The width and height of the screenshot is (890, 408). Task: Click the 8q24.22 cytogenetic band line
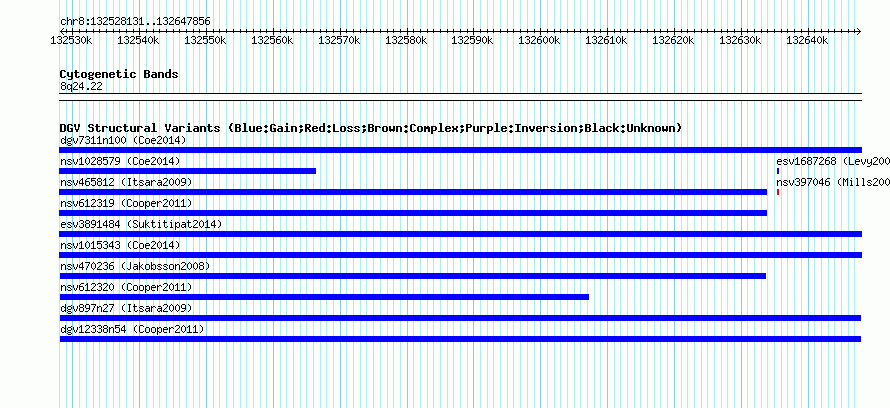(461, 97)
